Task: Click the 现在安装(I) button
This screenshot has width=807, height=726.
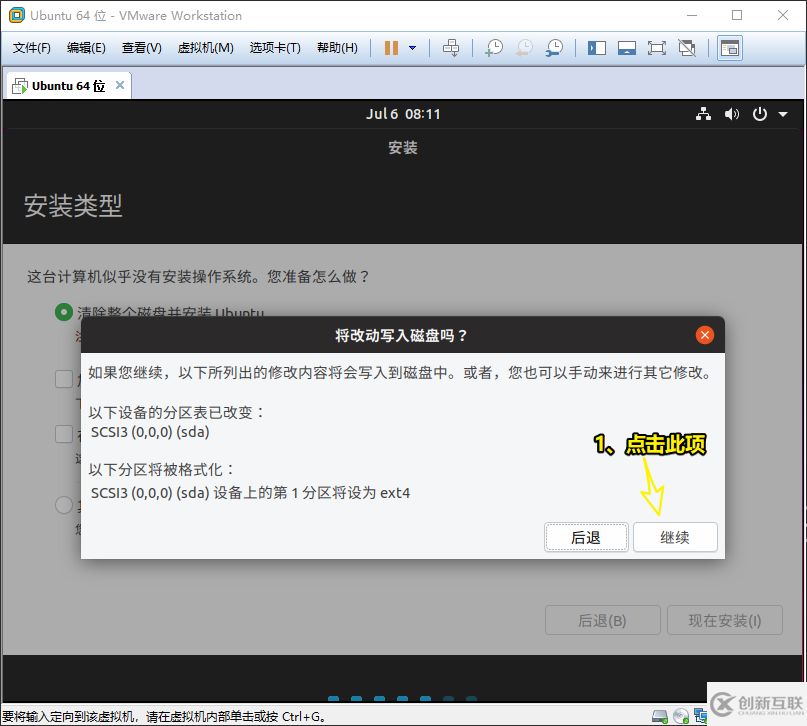Action: tap(725, 620)
